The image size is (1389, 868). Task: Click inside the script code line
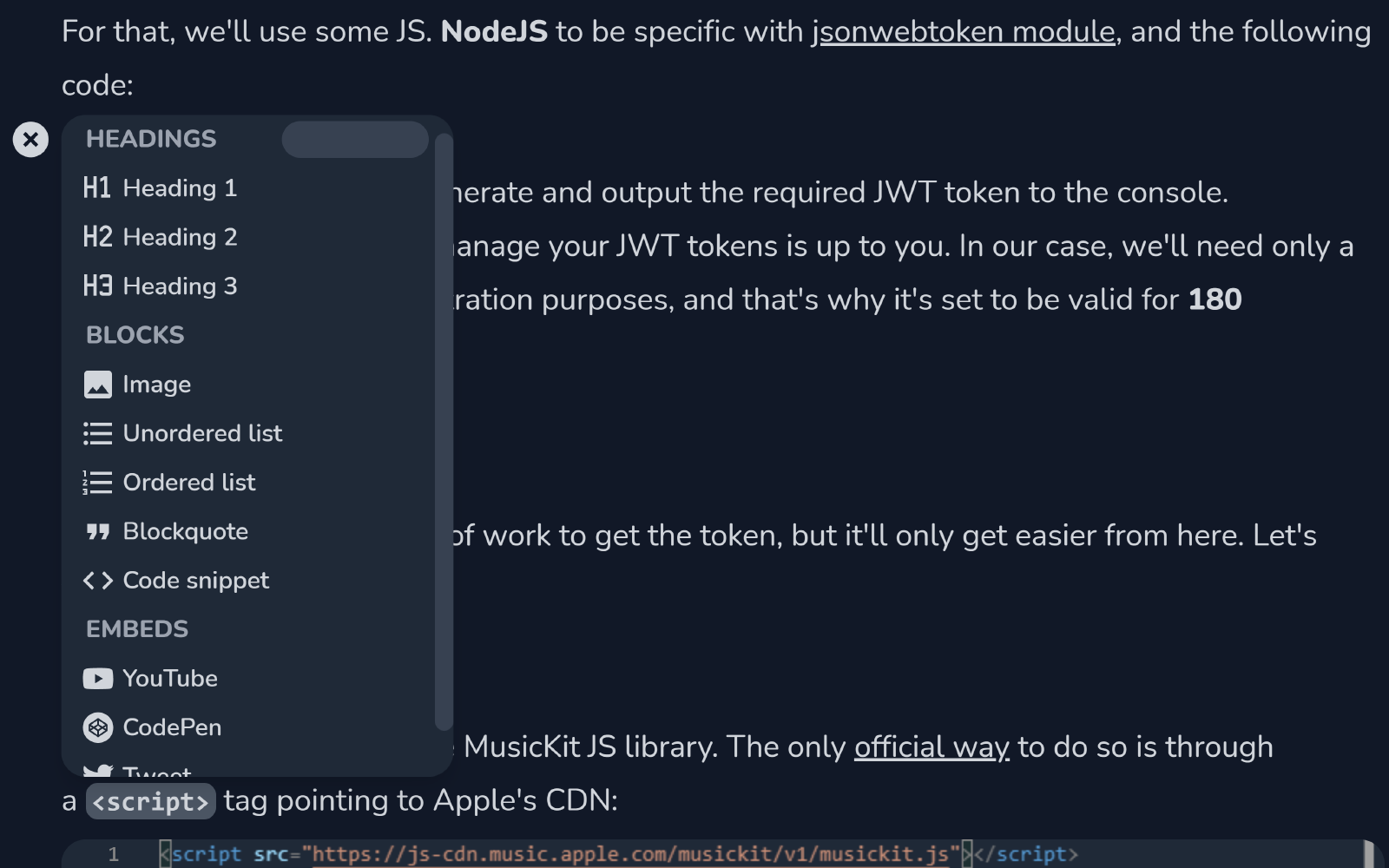[608, 854]
